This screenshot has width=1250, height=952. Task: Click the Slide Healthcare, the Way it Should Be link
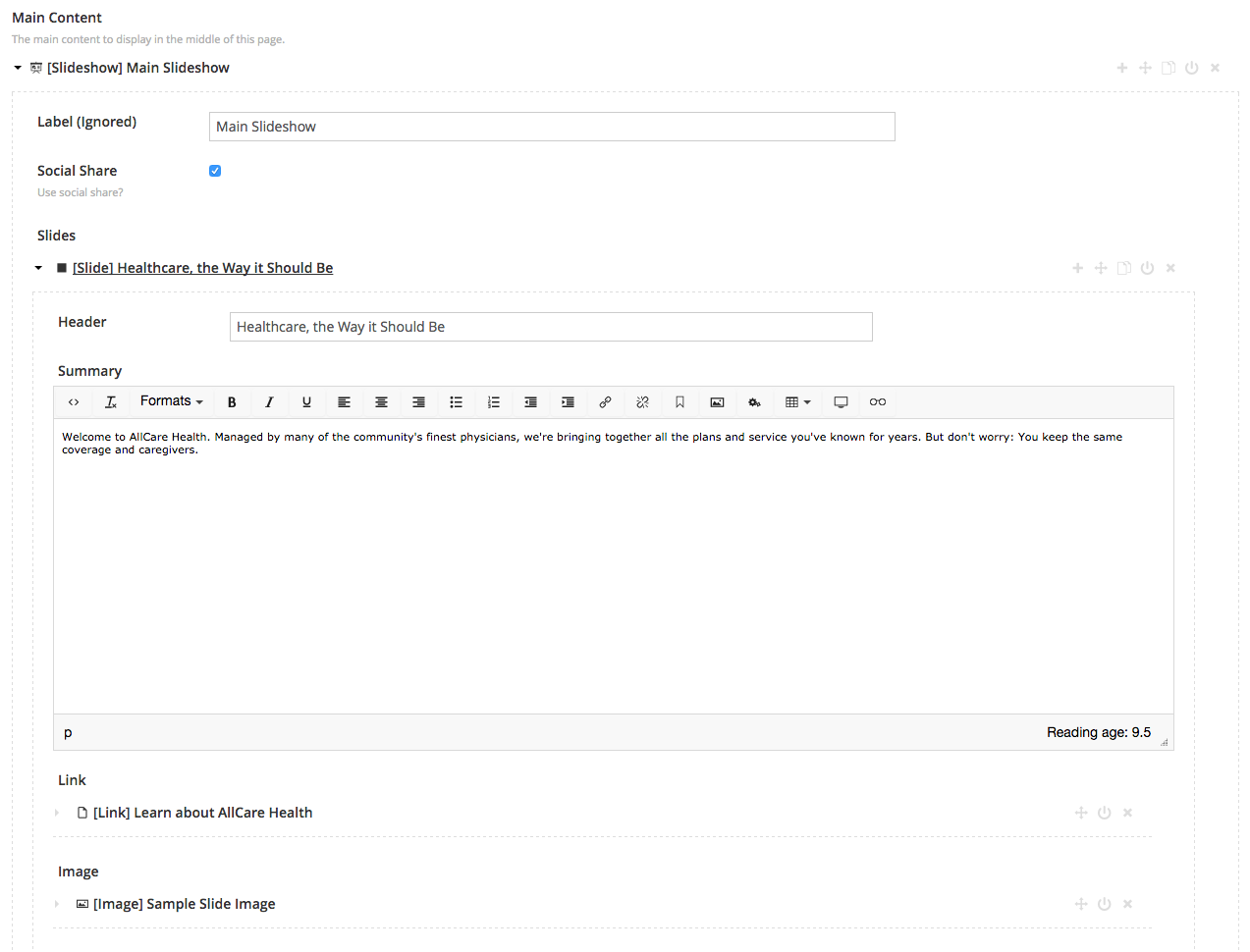[202, 268]
